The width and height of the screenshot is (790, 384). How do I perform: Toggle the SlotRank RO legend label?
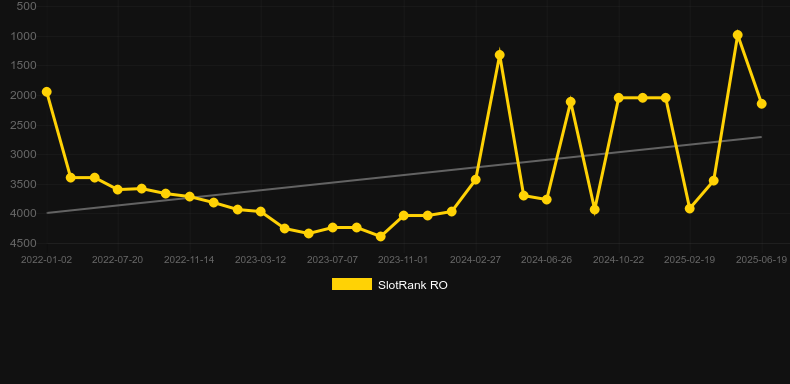tap(413, 285)
